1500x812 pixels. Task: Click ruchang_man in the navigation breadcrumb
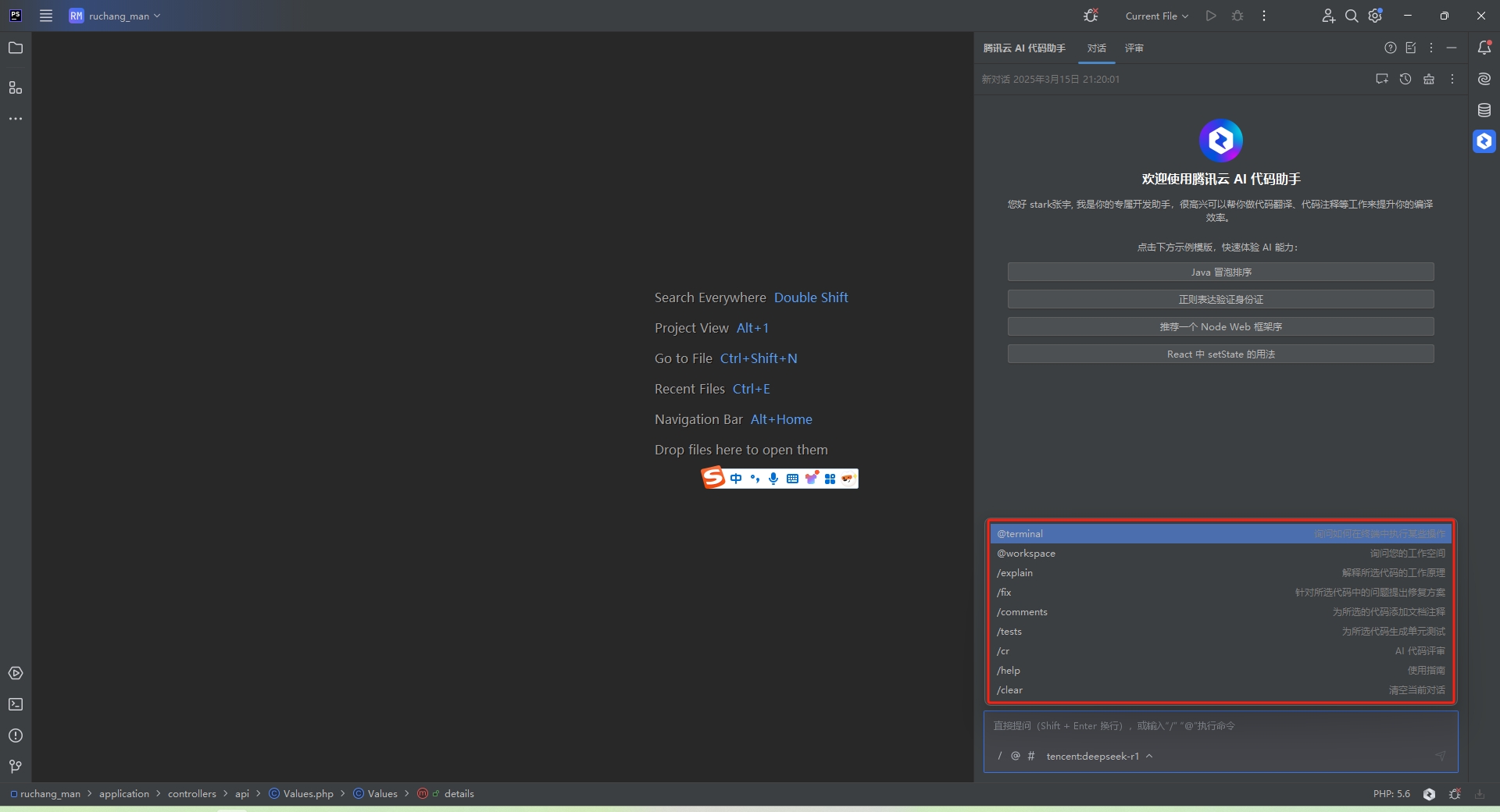point(45,794)
